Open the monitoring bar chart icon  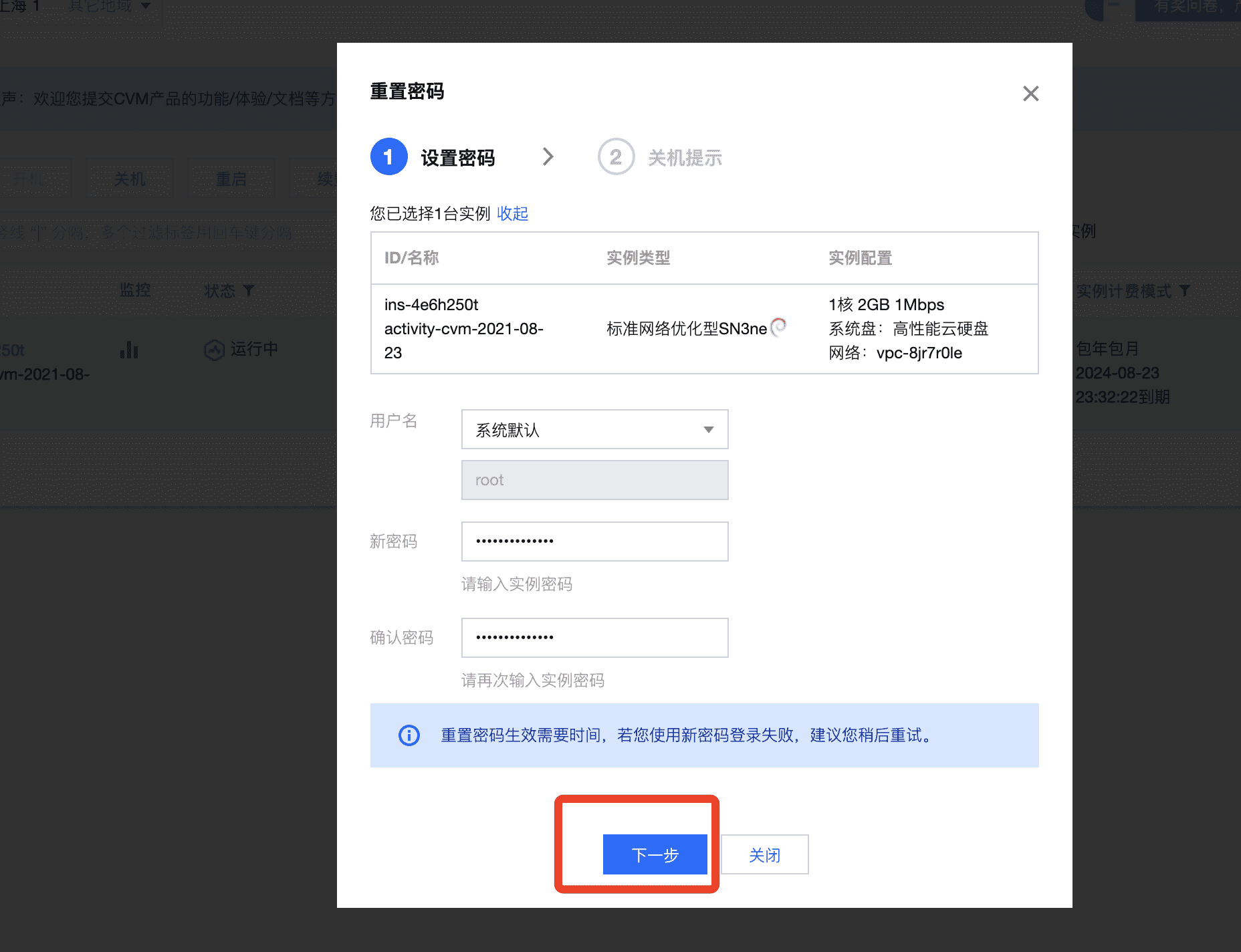click(x=129, y=350)
